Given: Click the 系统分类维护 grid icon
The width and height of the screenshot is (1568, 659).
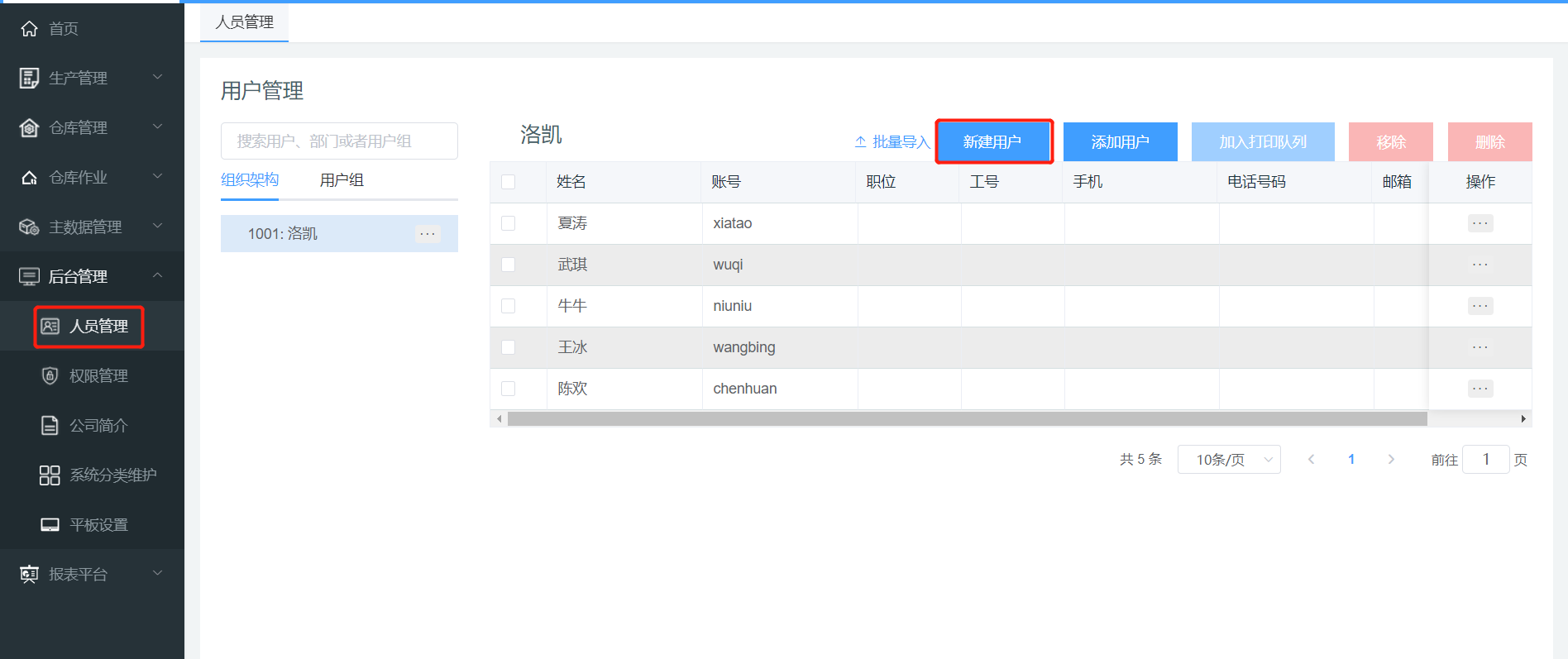Looking at the screenshot, I should click(50, 475).
